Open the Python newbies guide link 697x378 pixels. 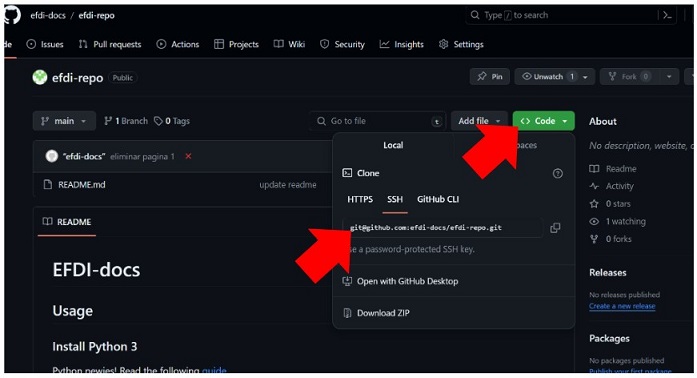pyautogui.click(x=214, y=370)
